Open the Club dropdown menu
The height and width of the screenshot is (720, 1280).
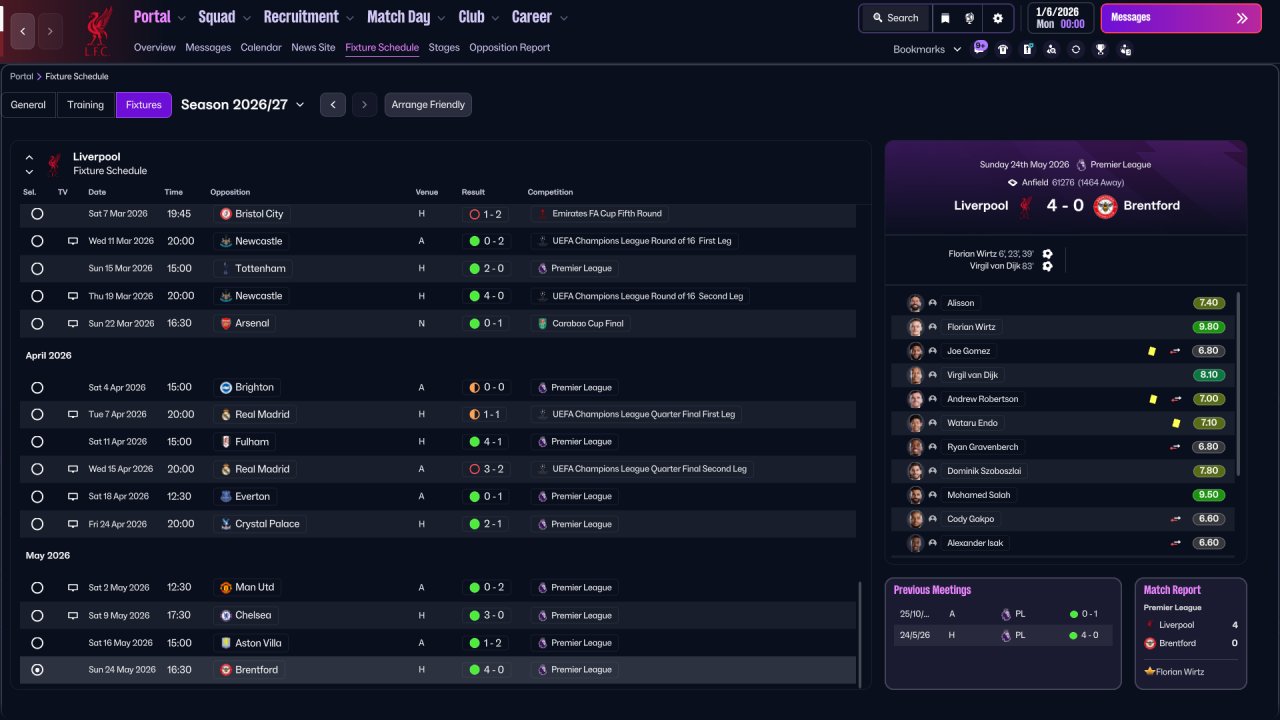tap(479, 17)
